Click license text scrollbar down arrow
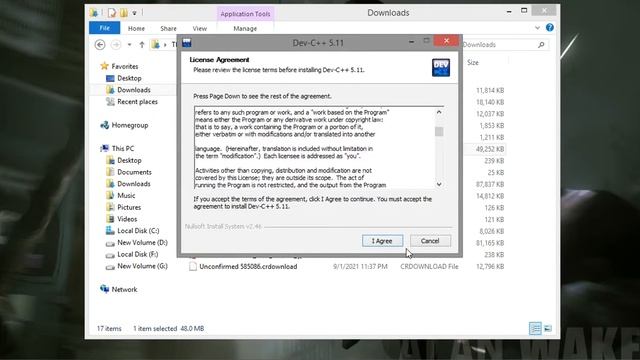 tap(439, 184)
